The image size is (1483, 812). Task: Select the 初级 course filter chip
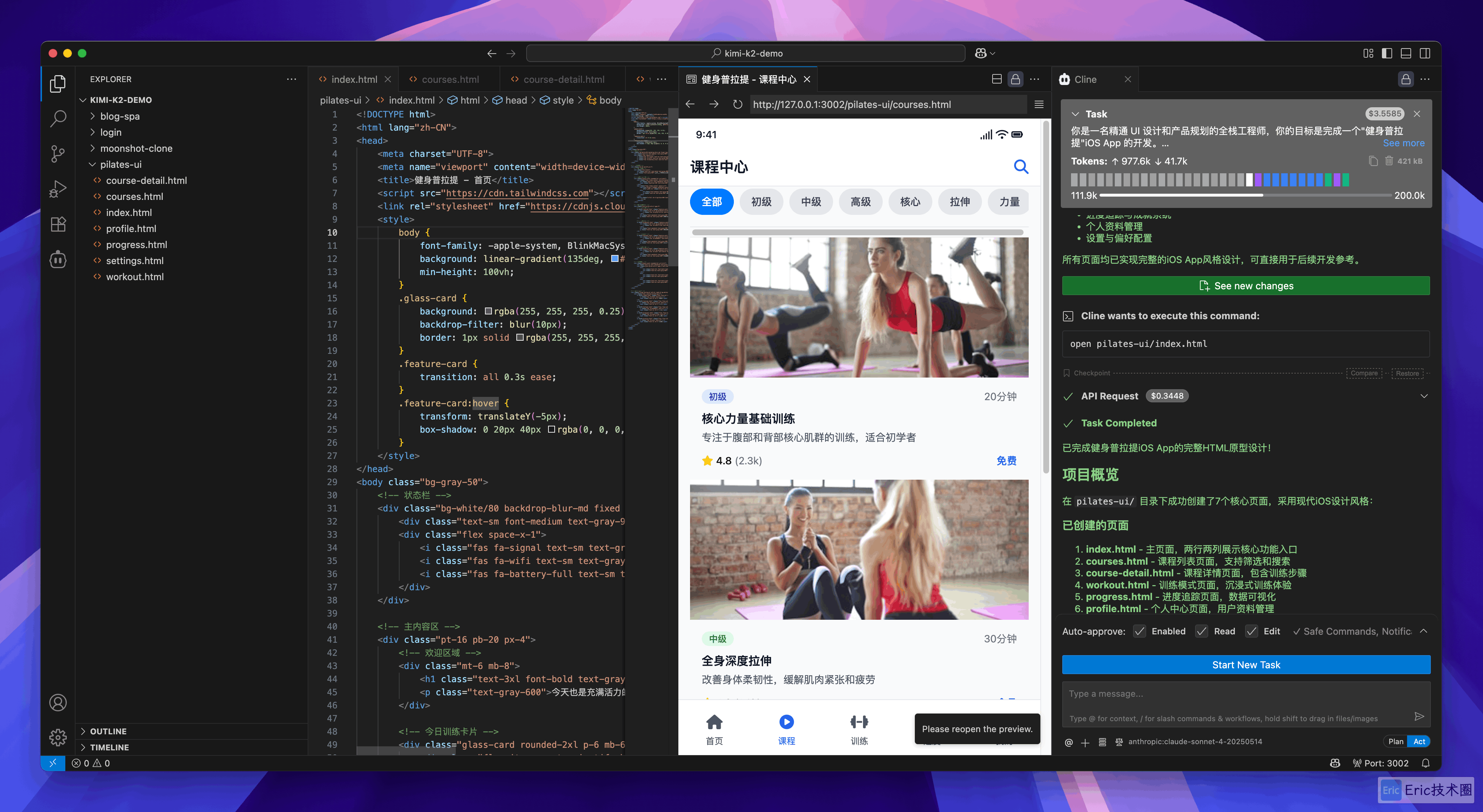[x=761, y=202]
